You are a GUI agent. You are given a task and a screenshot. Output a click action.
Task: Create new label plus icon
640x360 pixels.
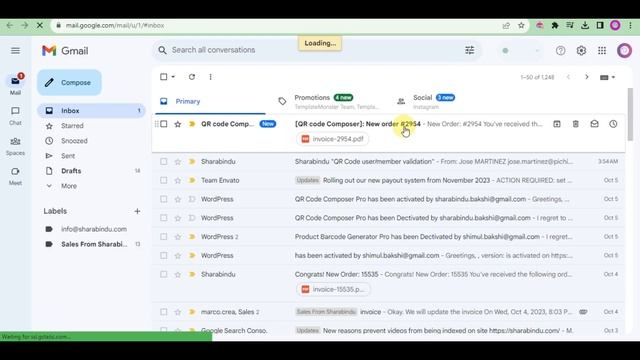click(x=137, y=211)
